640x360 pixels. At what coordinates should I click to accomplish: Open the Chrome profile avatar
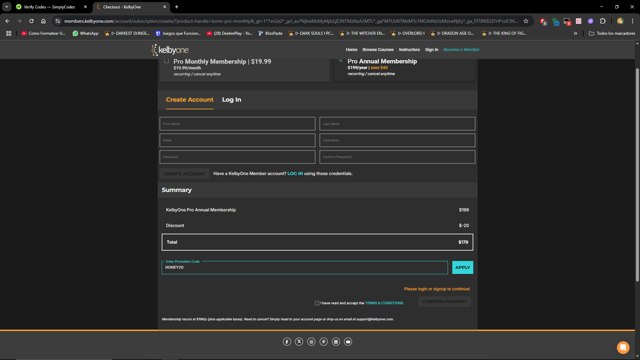[620, 21]
